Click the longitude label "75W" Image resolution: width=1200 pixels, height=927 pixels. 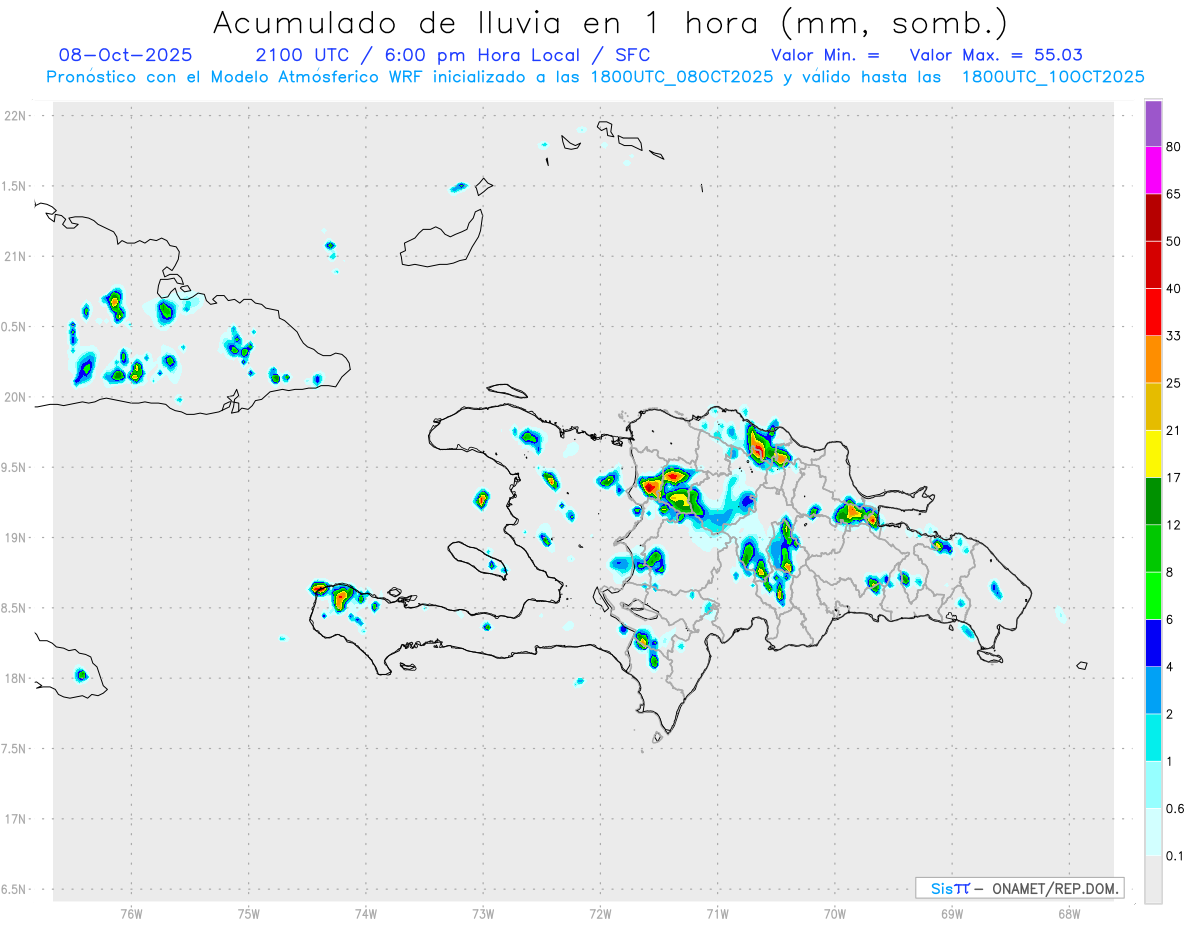(249, 912)
